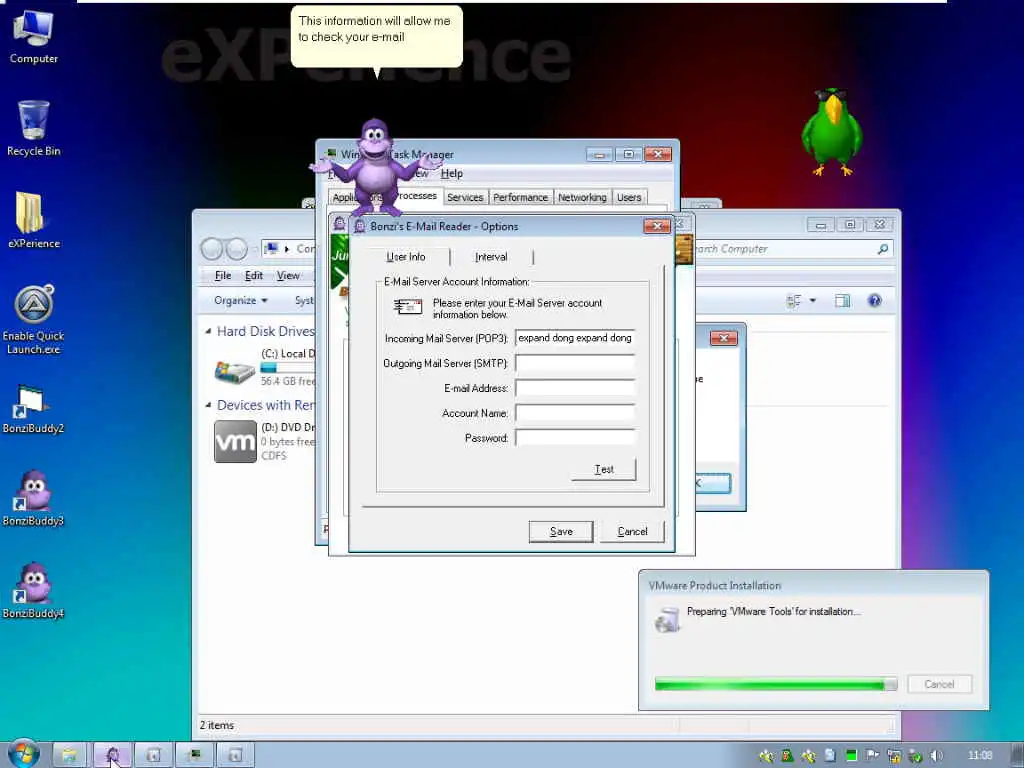Image resolution: width=1024 pixels, height=768 pixels.
Task: Click the Explorer forward navigation button
Action: [236, 249]
